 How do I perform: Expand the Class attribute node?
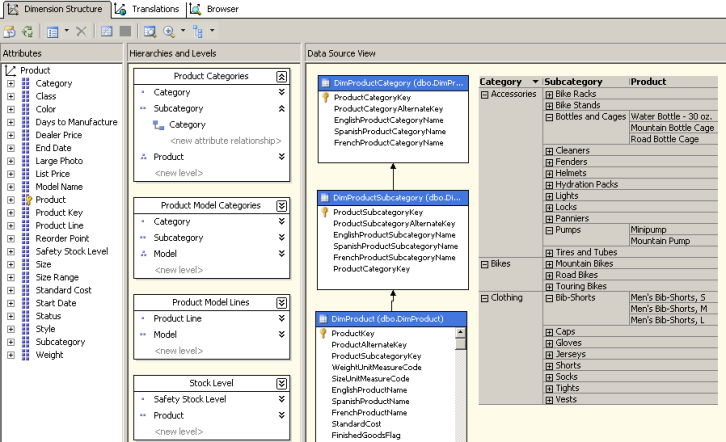click(x=11, y=96)
